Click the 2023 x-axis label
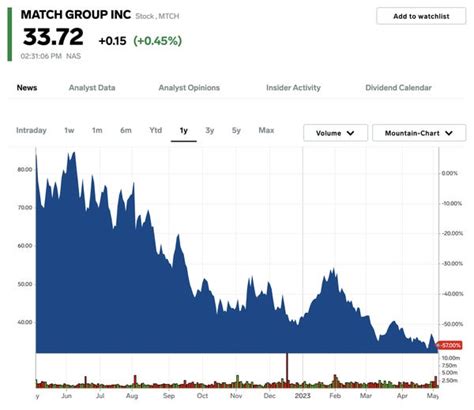Viewport: 474px width, 410px height. click(x=303, y=396)
